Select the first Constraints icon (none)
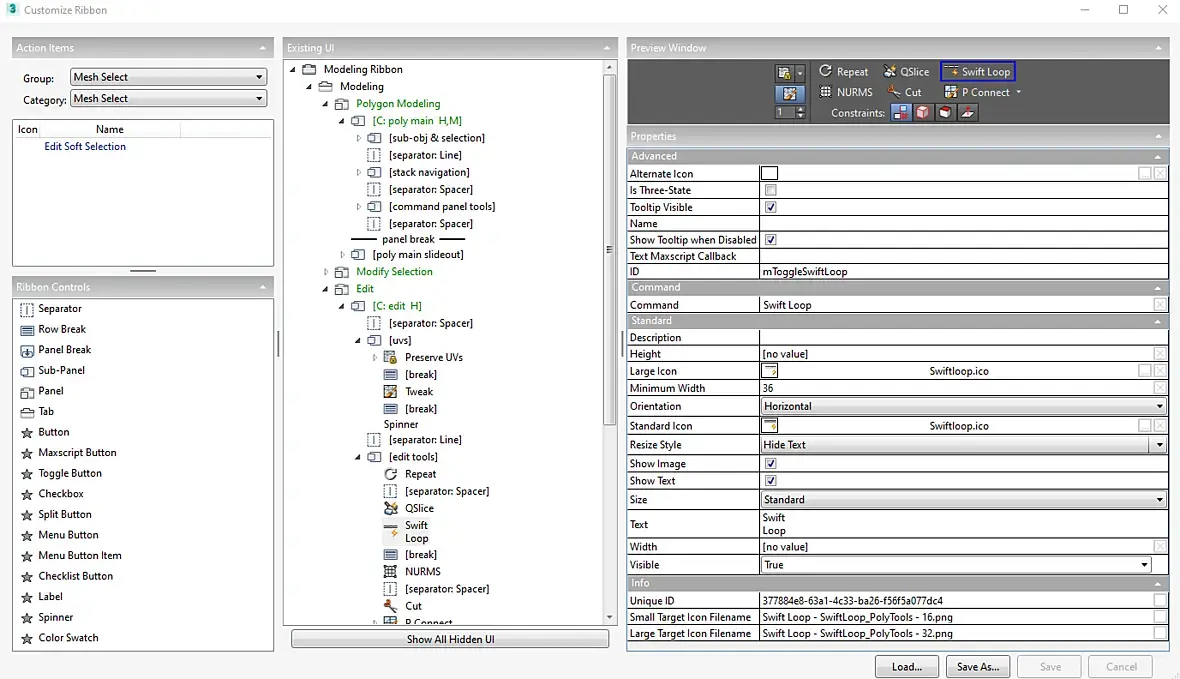The height and width of the screenshot is (679, 1180). pyautogui.click(x=900, y=112)
